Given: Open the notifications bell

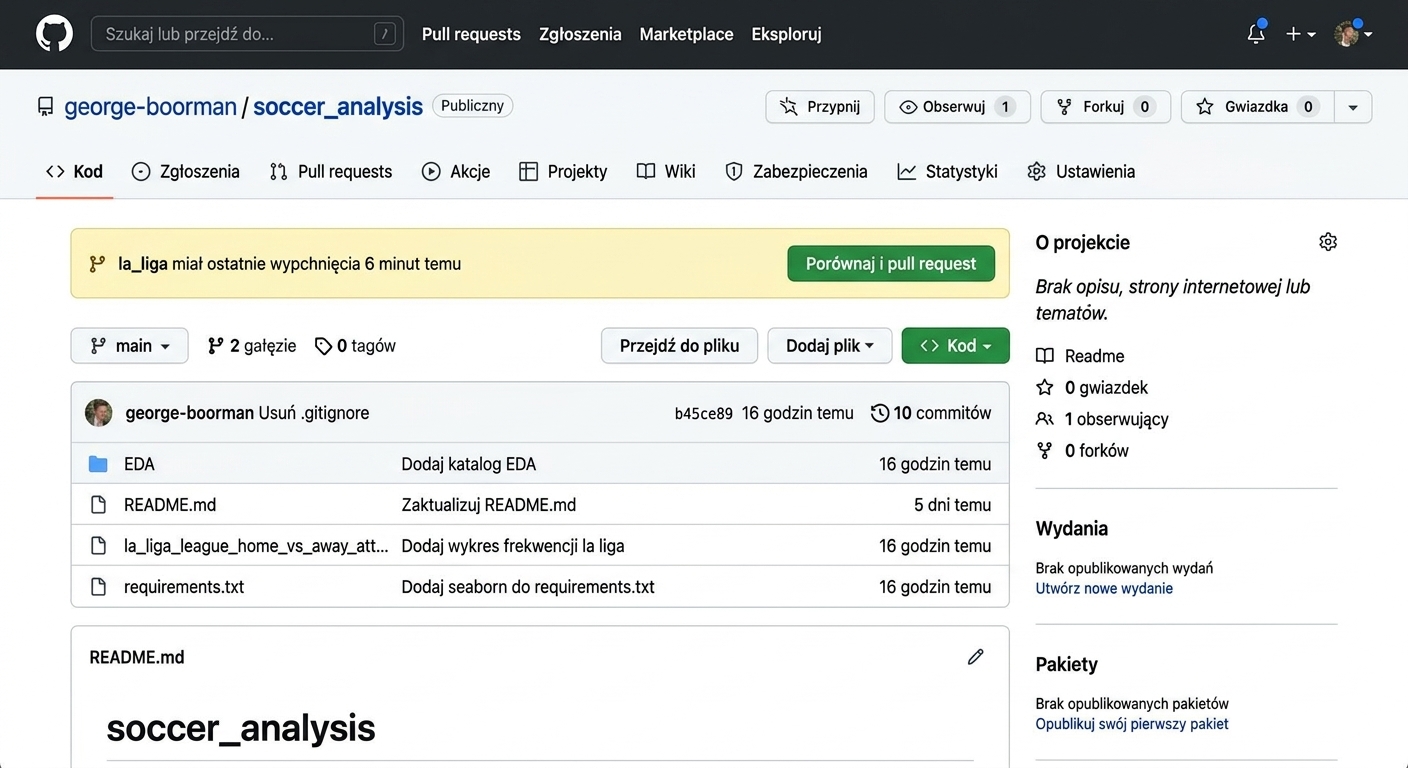Looking at the screenshot, I should (1256, 33).
